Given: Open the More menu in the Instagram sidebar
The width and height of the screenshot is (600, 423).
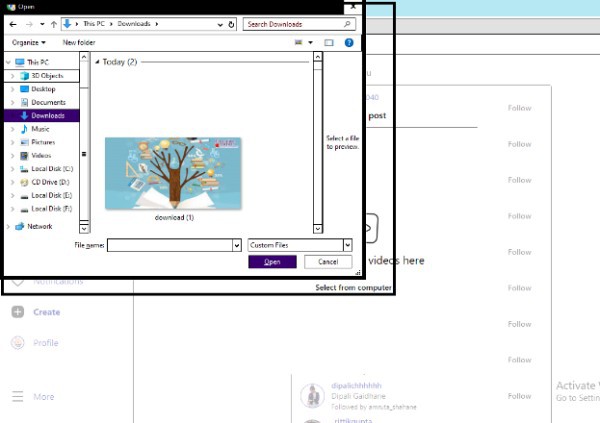Looking at the screenshot, I should (43, 397).
